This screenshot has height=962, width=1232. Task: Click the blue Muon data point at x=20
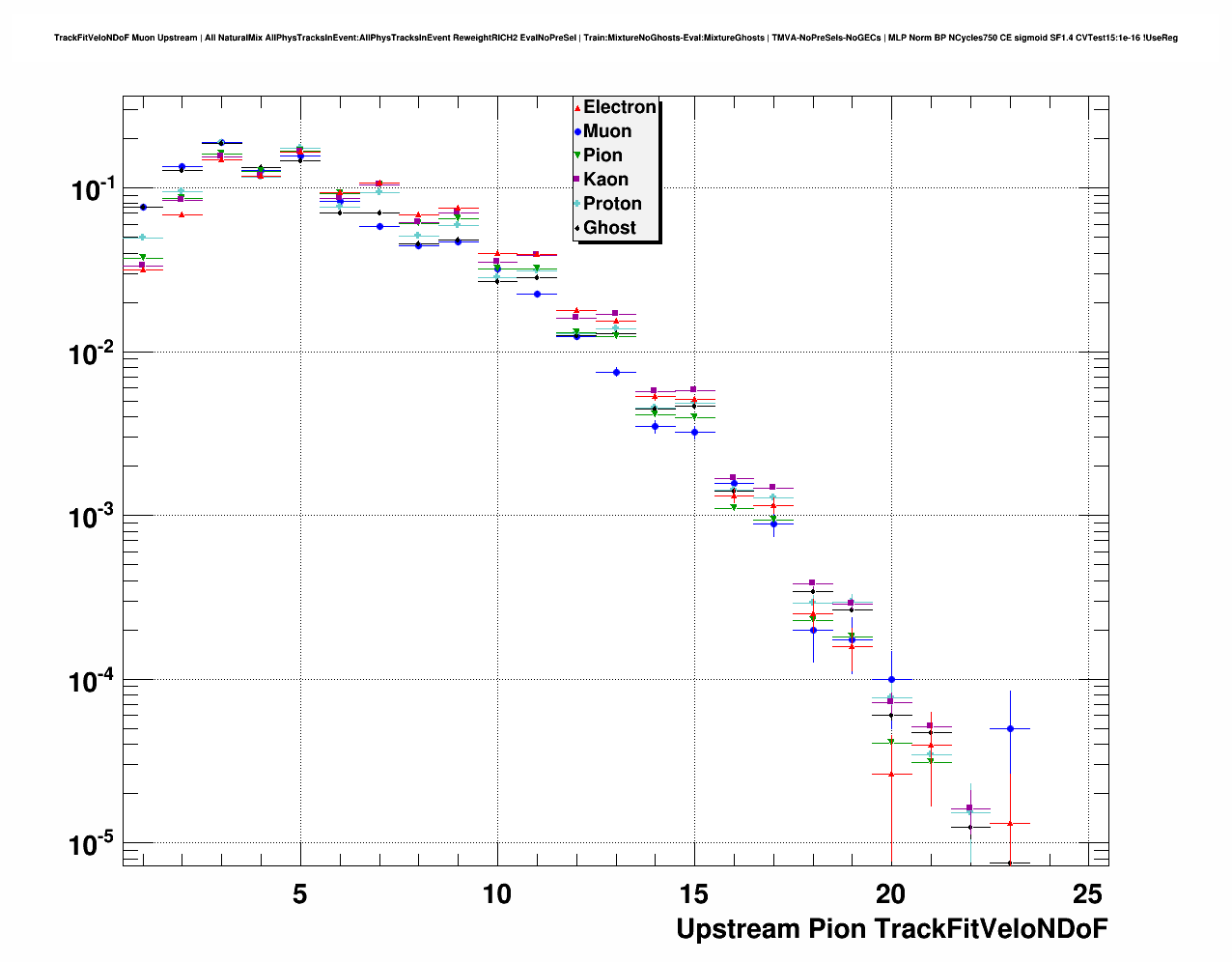click(x=891, y=680)
